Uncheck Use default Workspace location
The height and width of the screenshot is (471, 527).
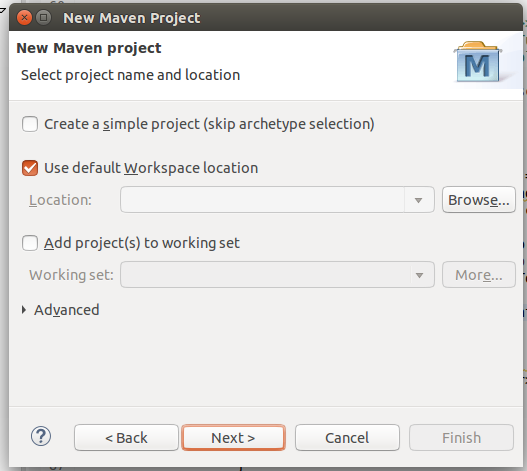click(x=30, y=168)
